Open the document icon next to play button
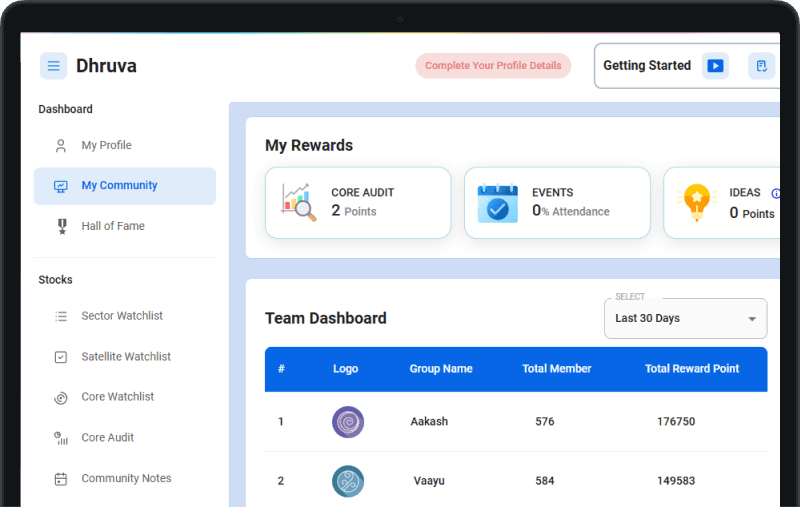 [762, 66]
